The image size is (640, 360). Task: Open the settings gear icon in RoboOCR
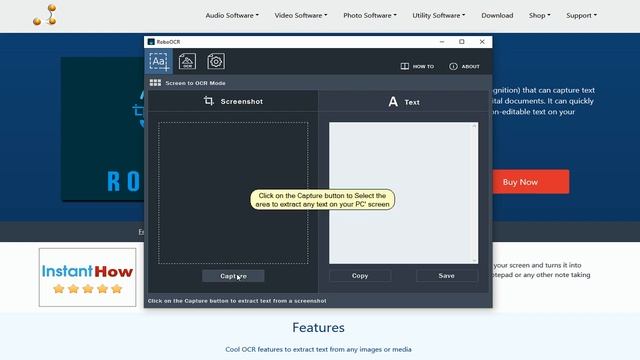pyautogui.click(x=216, y=62)
